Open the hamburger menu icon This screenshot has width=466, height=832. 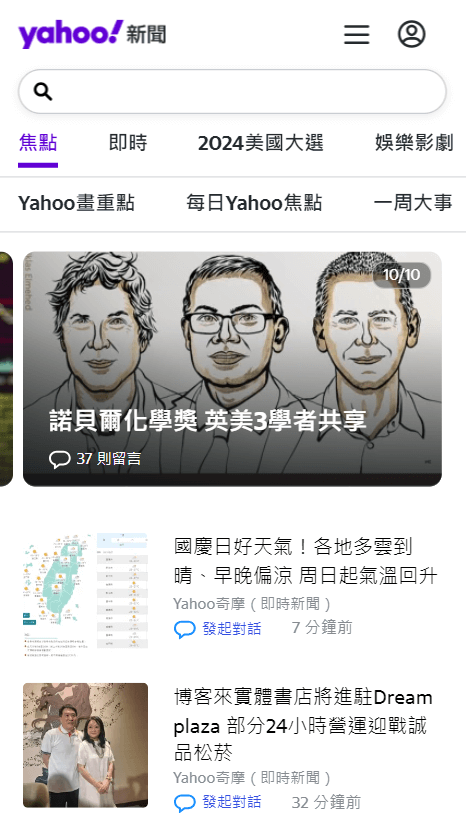click(357, 35)
